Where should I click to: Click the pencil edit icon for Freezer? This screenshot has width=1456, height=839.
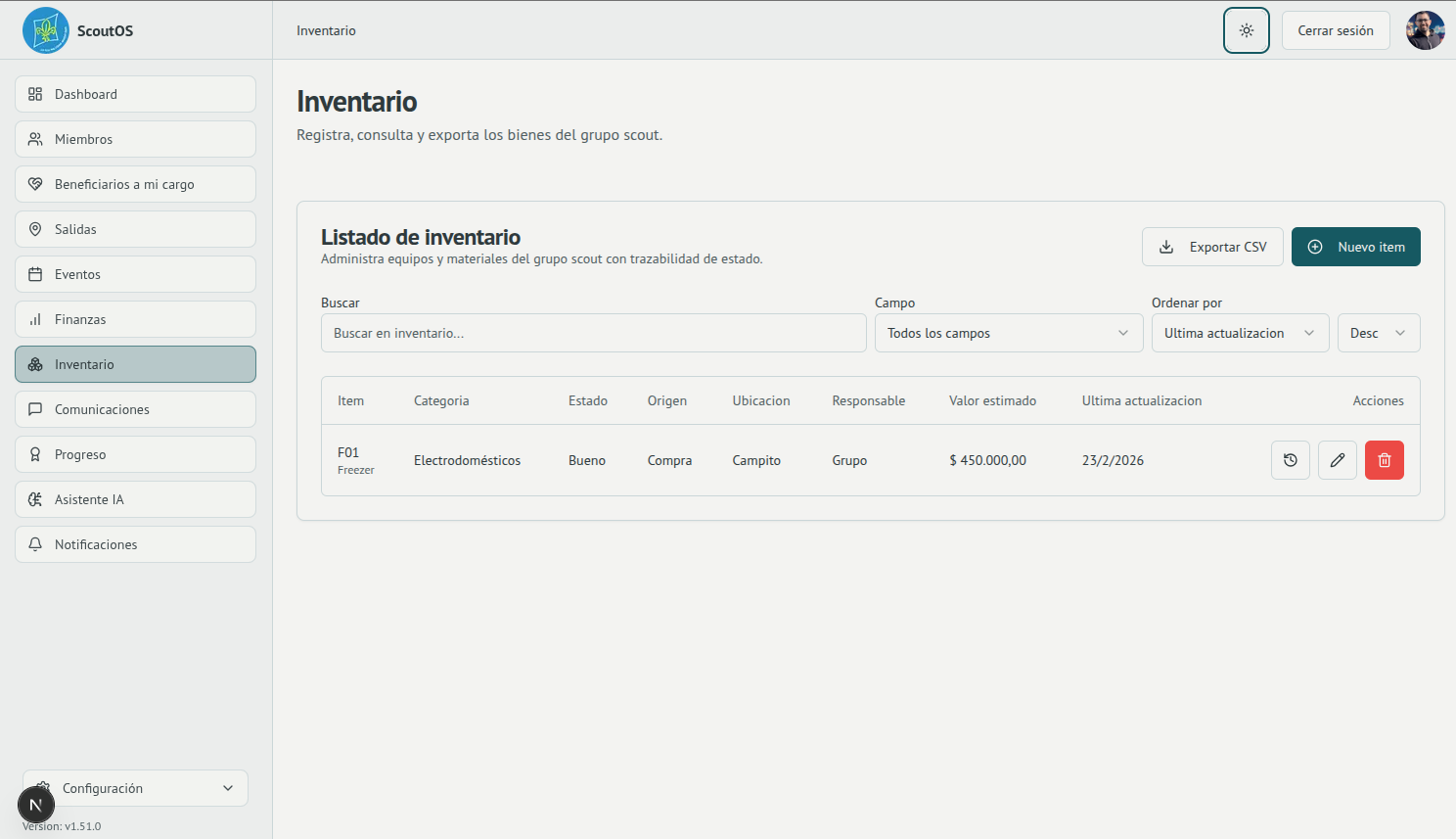click(x=1337, y=460)
